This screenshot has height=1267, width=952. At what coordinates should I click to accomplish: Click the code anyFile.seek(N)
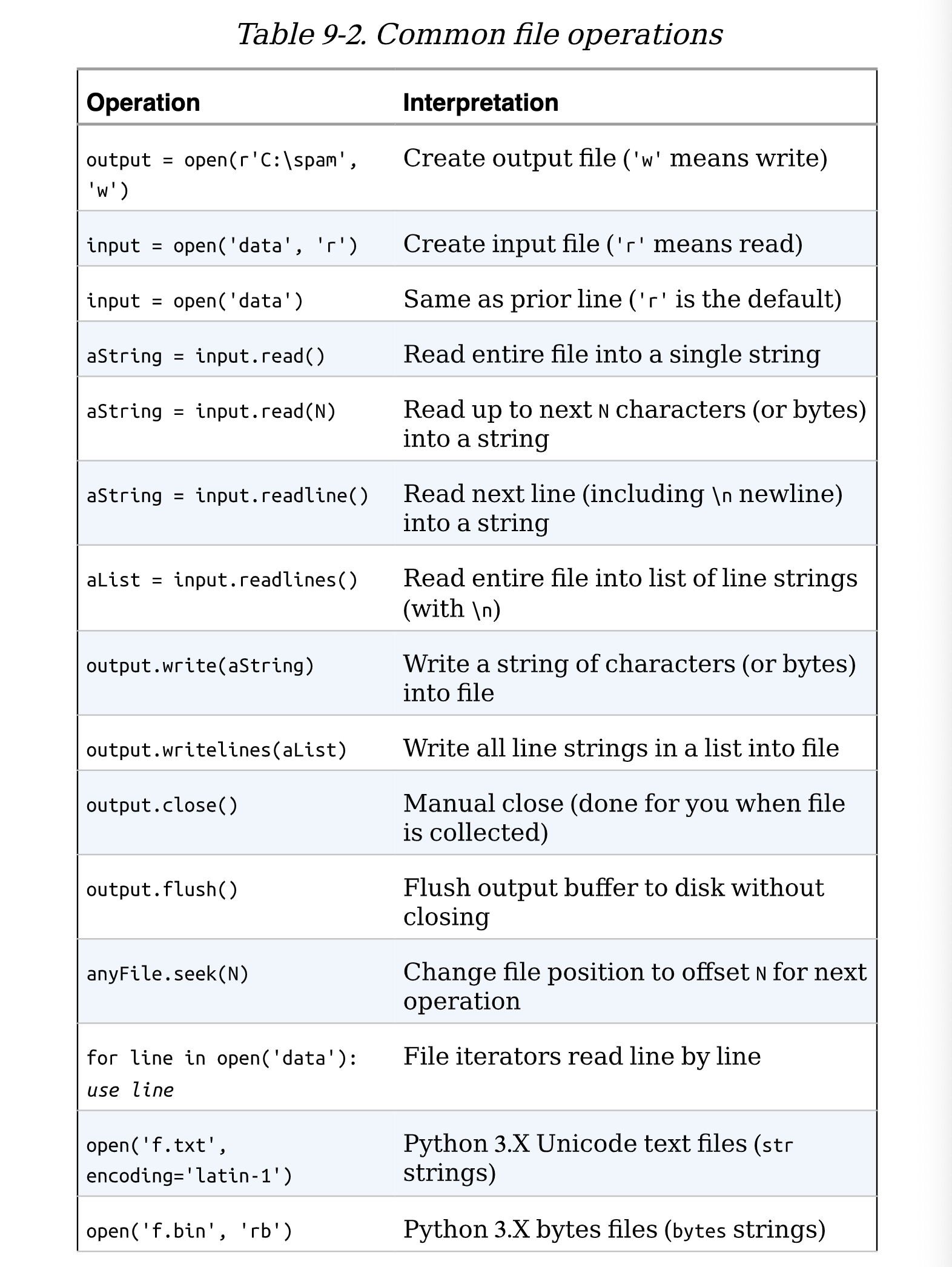168,973
